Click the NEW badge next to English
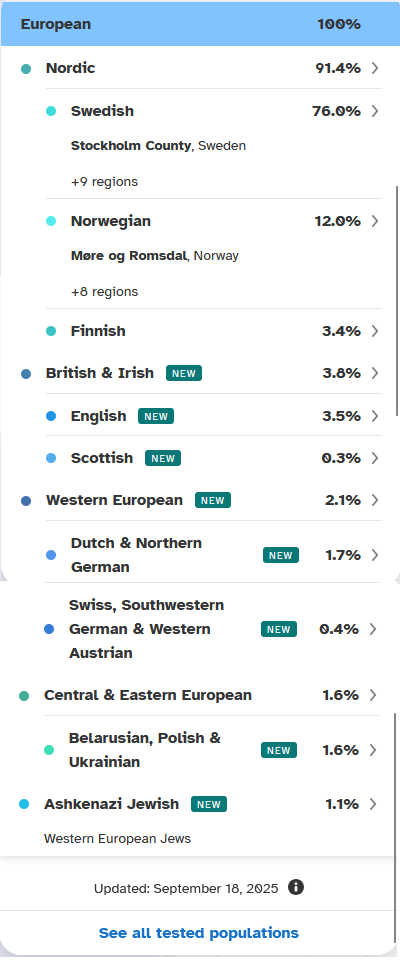Viewport: 400px width, 967px height. tap(156, 416)
